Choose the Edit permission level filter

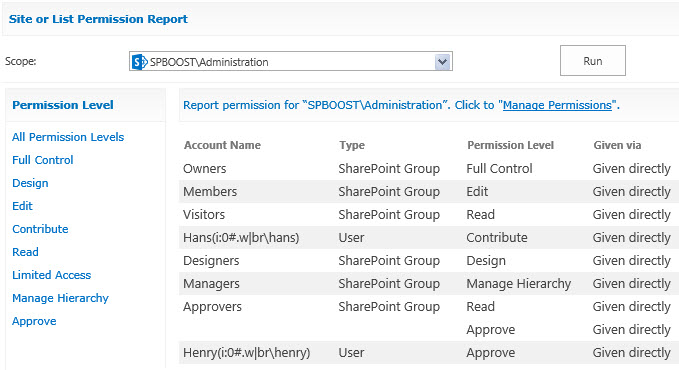pos(22,206)
